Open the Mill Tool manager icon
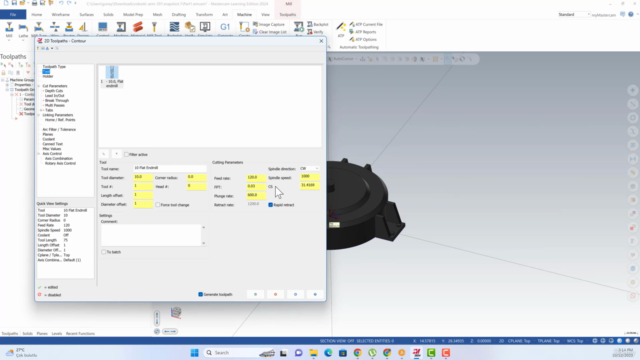 [154, 27]
